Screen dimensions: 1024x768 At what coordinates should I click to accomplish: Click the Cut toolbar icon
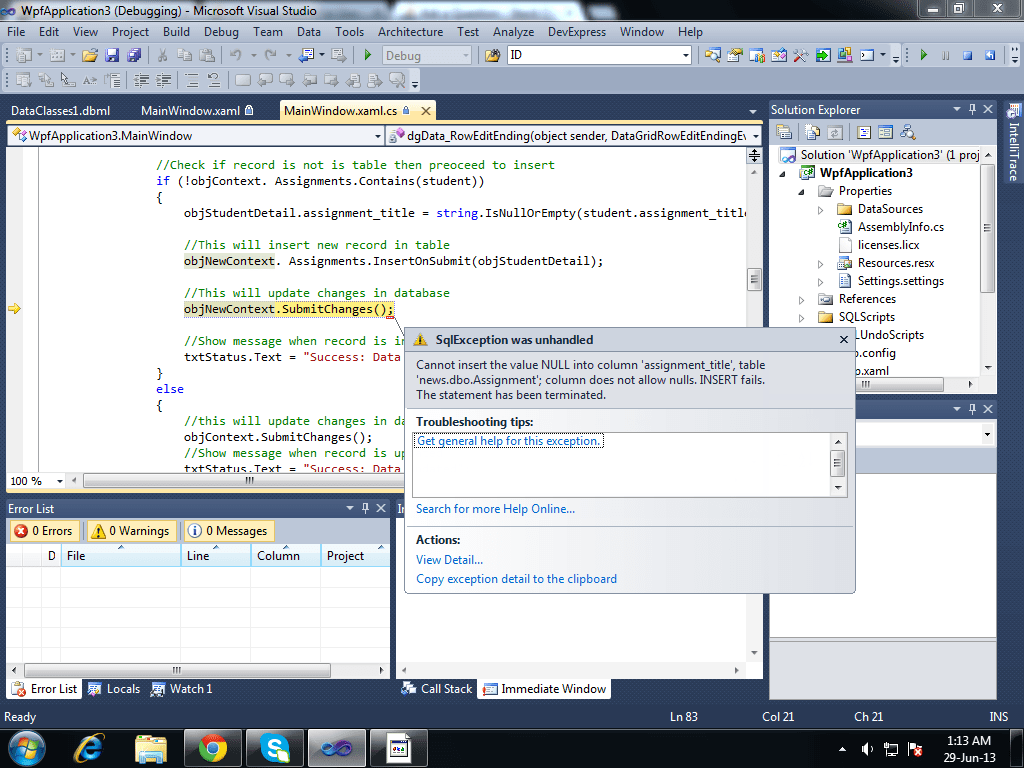point(163,56)
